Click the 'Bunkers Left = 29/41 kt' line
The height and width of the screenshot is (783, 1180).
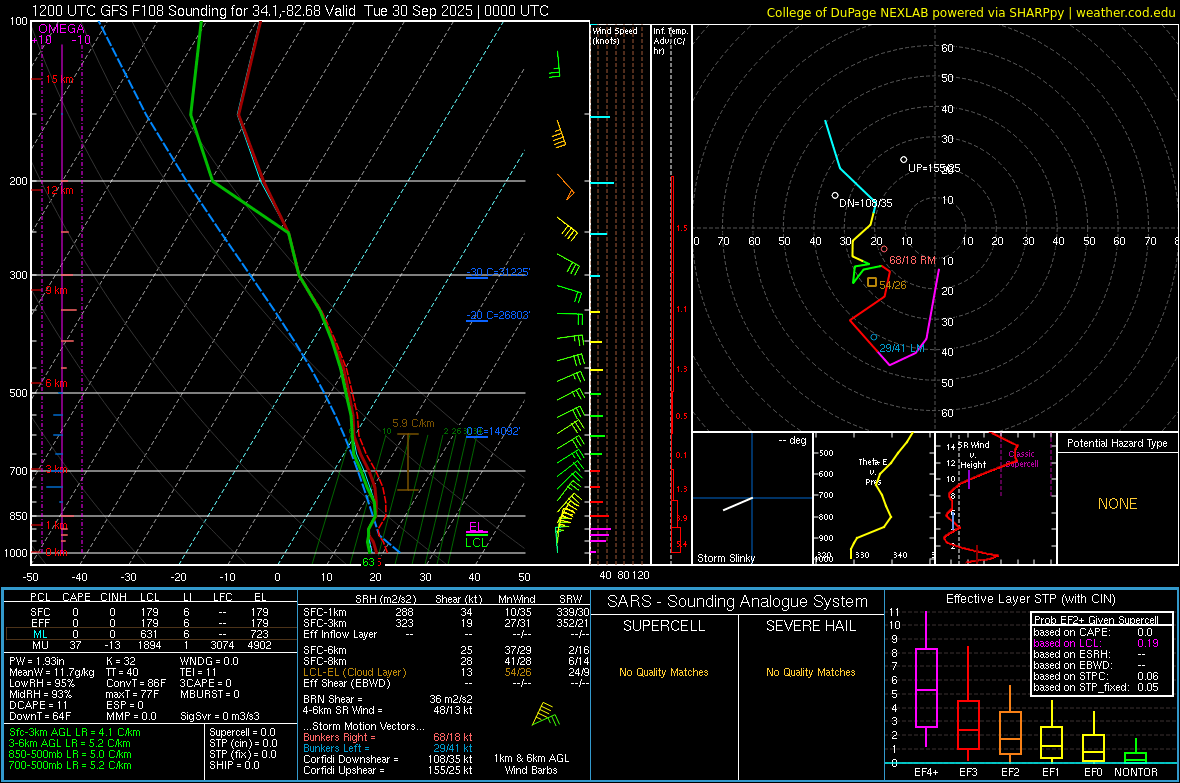pos(388,748)
